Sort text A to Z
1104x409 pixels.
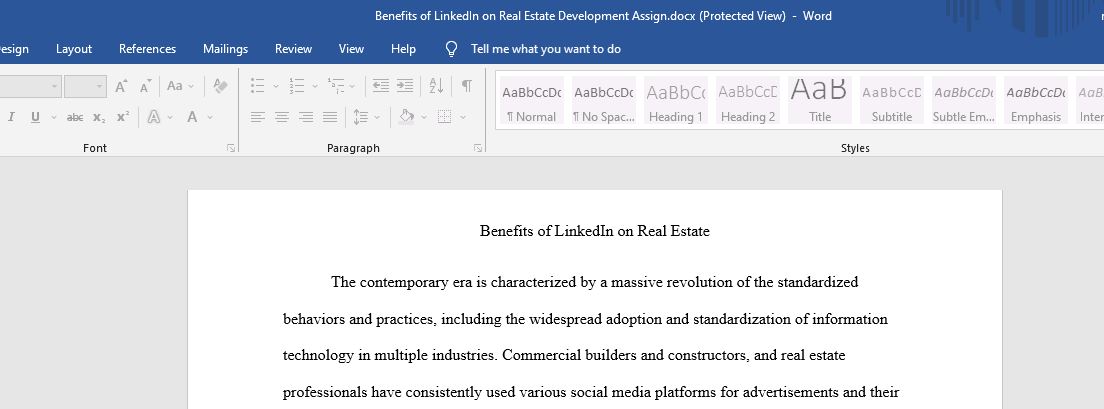coord(437,86)
